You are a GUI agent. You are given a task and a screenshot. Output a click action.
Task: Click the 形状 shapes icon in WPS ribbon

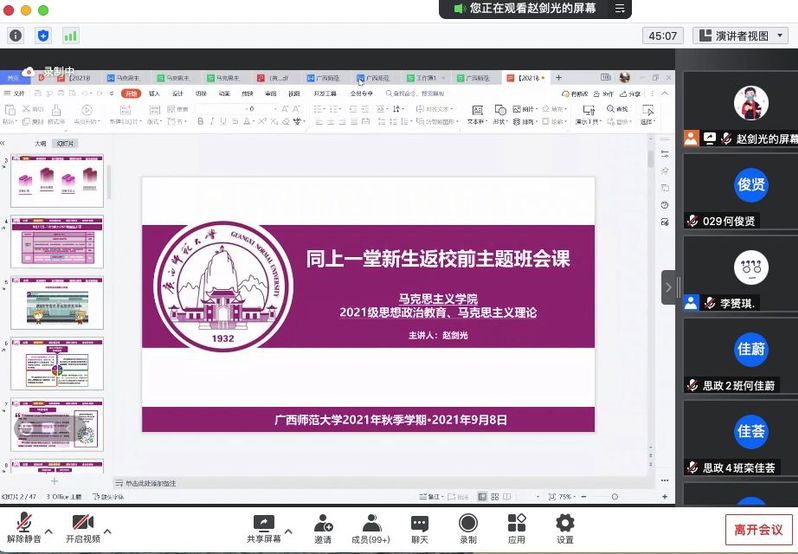click(x=500, y=110)
